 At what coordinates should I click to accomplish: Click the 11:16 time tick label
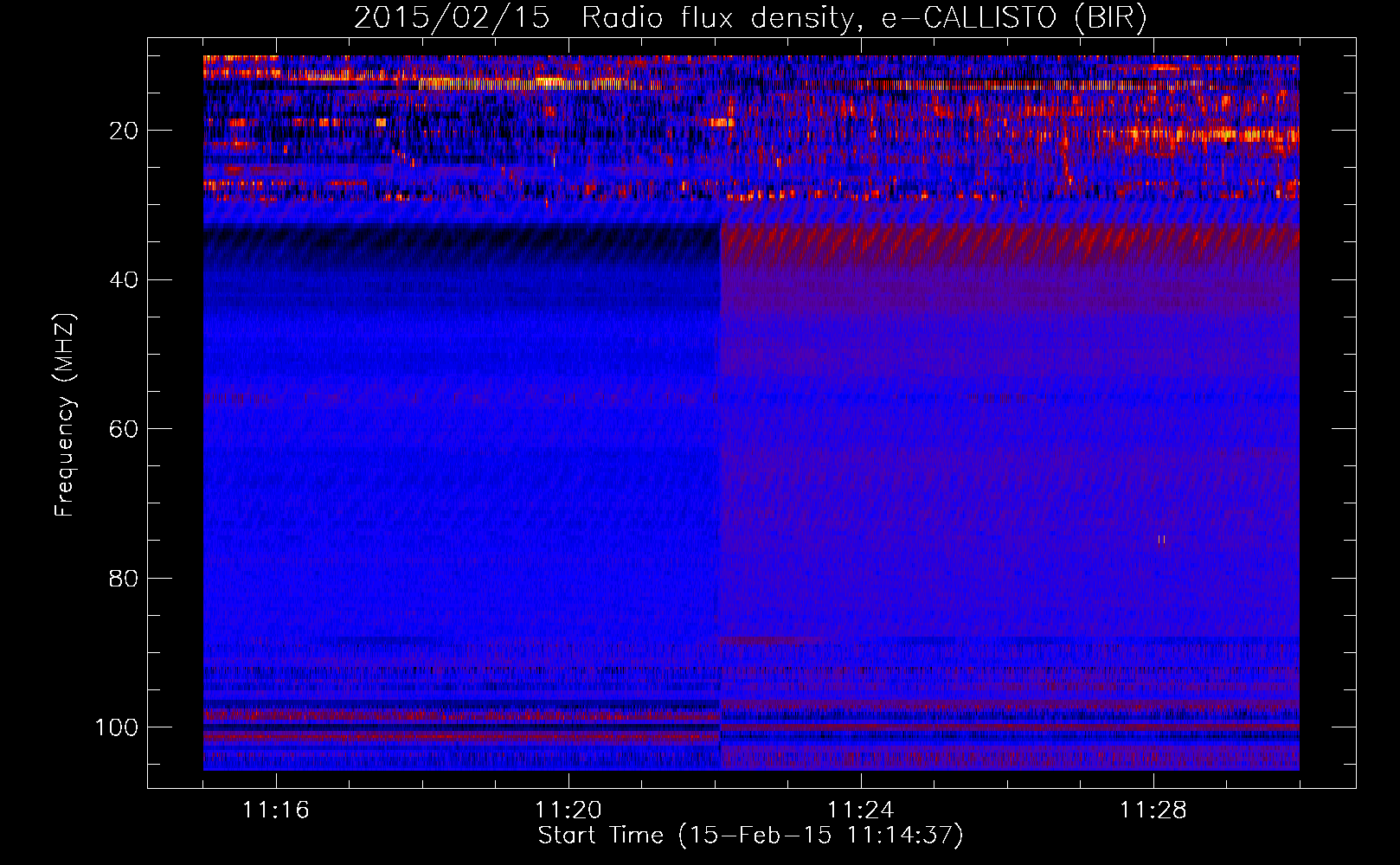tap(276, 811)
